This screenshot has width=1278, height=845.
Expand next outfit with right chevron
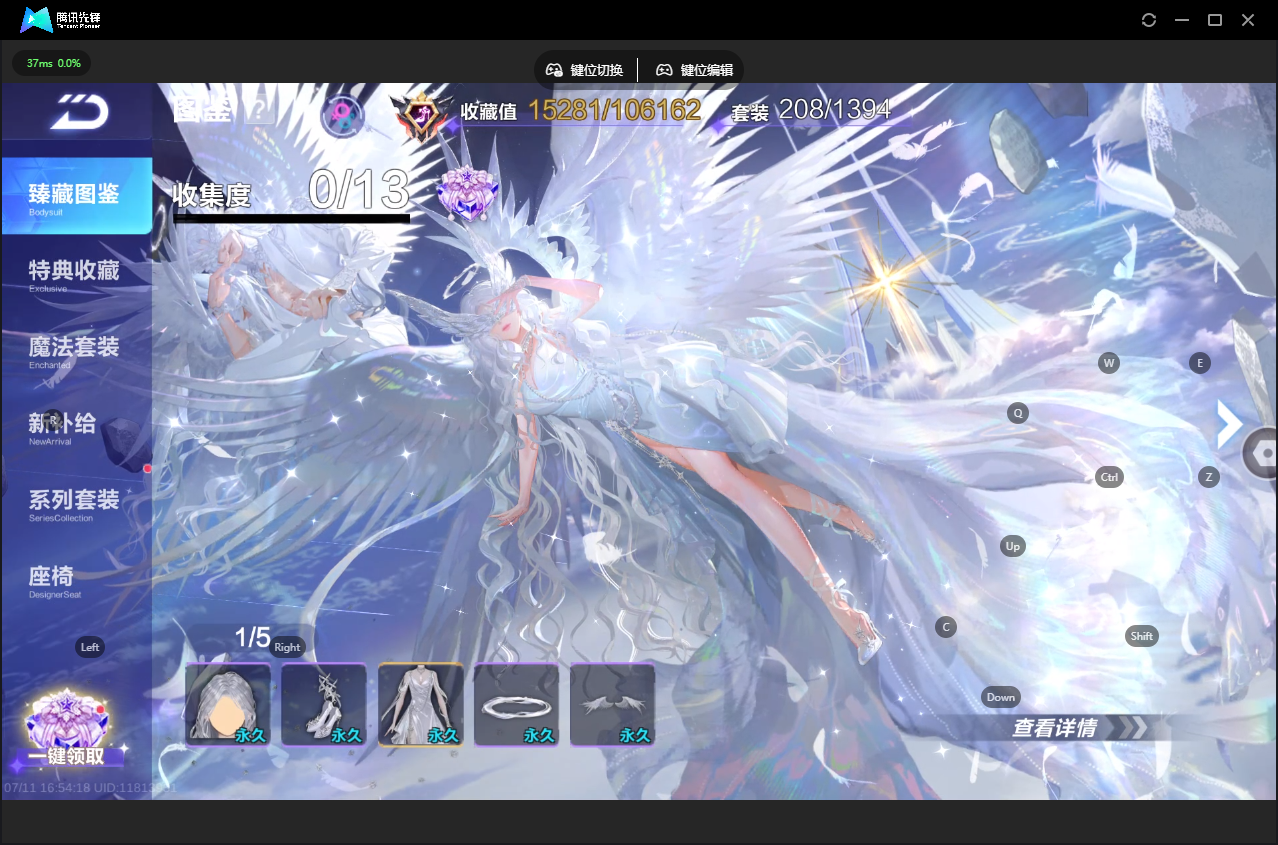point(1228,427)
